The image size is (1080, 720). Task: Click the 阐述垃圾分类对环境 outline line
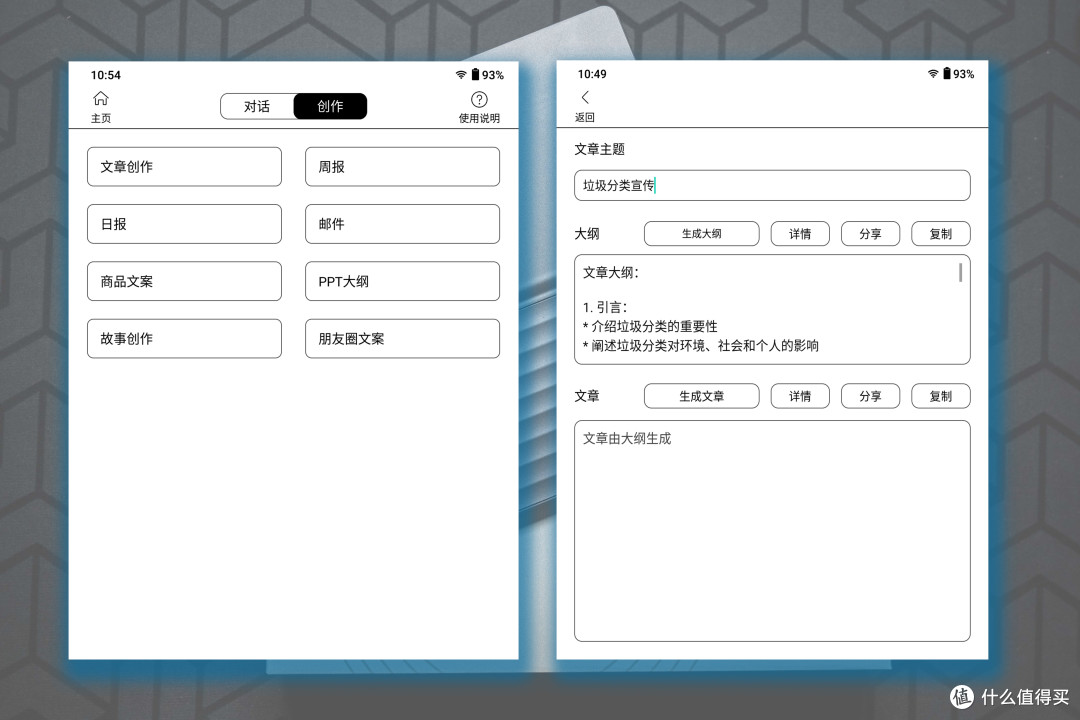[700, 346]
